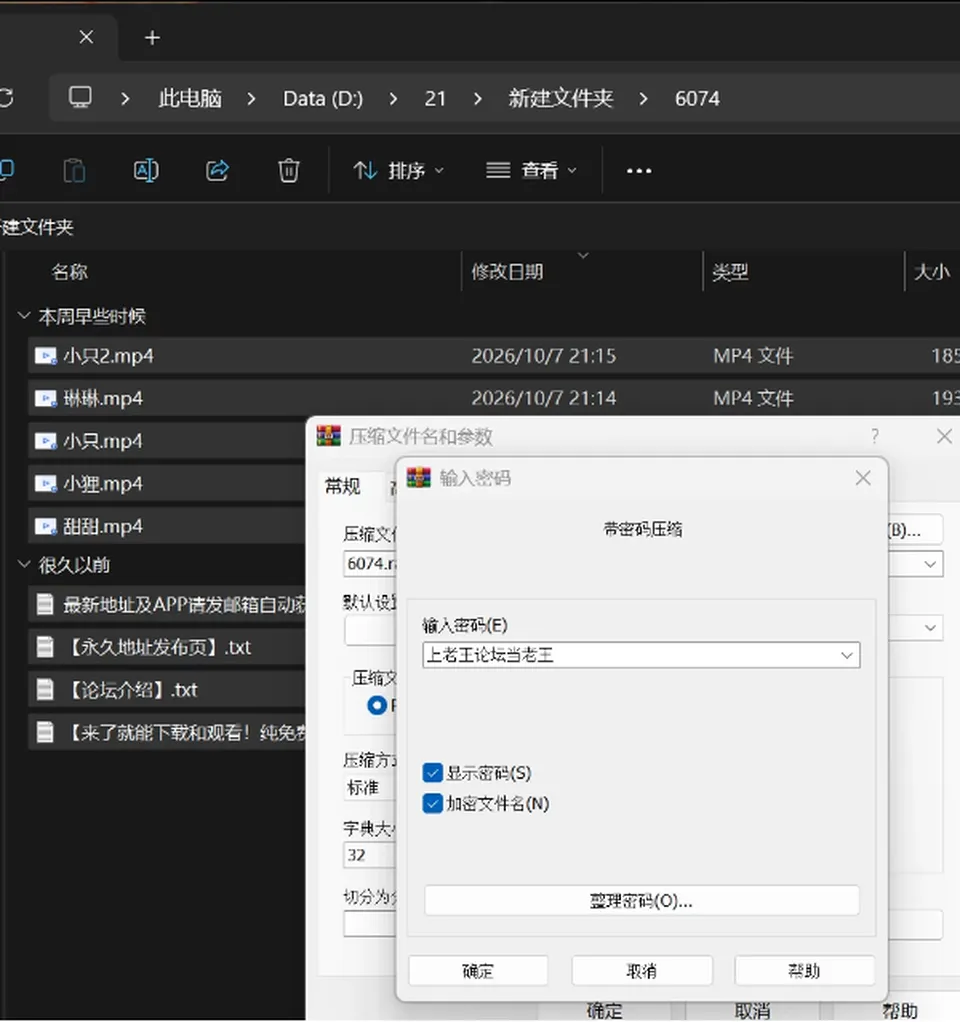
Task: Collapse the 本周早些时候 group
Action: click(x=24, y=316)
